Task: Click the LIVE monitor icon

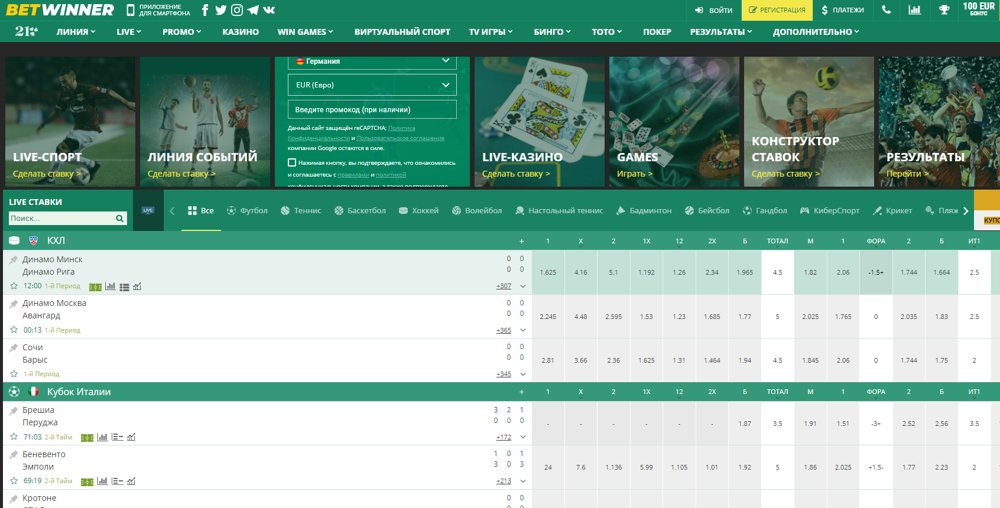Action: coord(148,210)
